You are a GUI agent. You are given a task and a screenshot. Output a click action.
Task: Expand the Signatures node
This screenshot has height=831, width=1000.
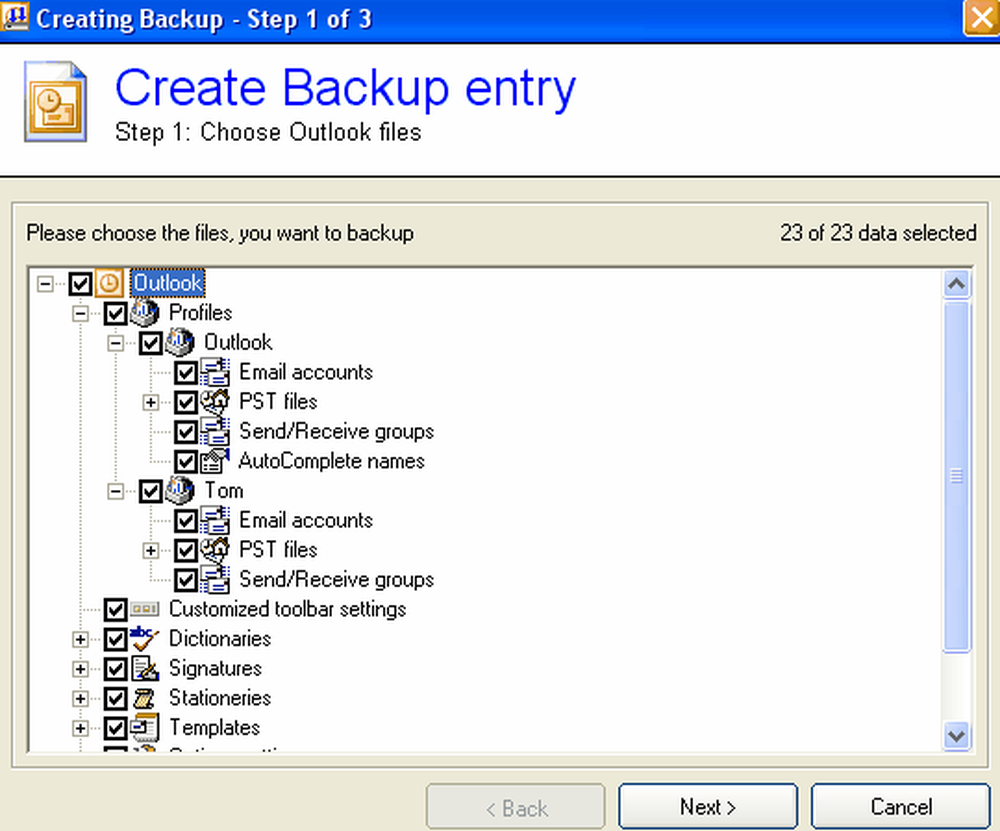point(80,669)
